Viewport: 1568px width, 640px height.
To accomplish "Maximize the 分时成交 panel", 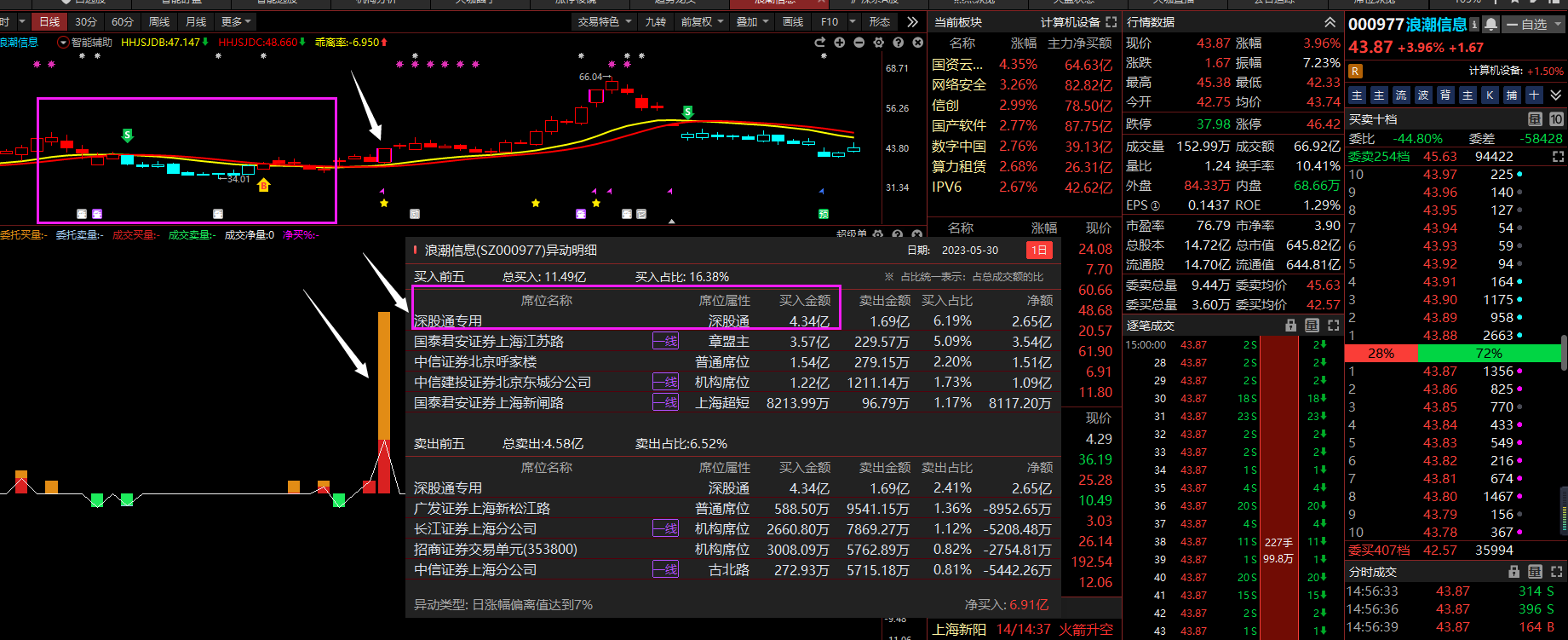I will pos(1556,572).
